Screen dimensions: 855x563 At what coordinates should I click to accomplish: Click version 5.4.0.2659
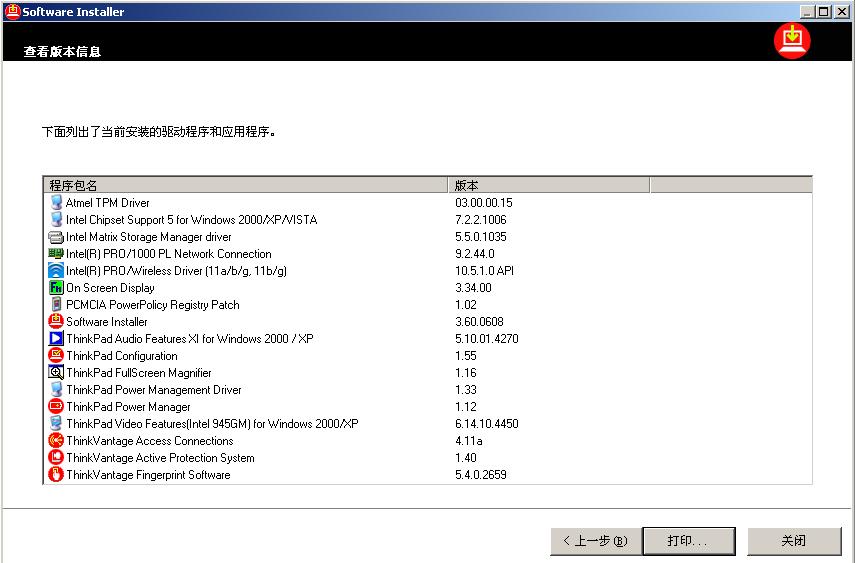coord(480,475)
